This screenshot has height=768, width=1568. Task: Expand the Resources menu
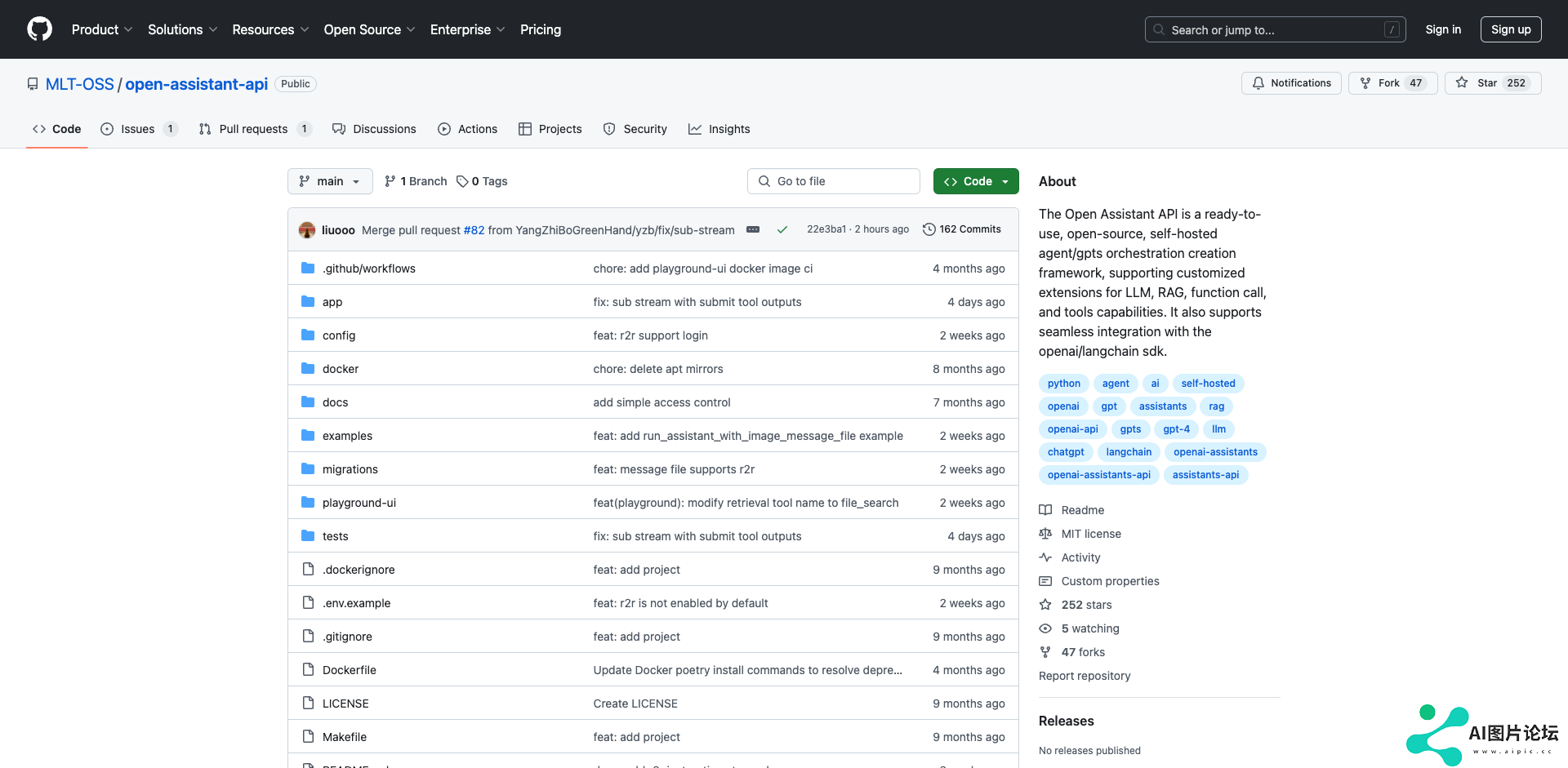(270, 29)
